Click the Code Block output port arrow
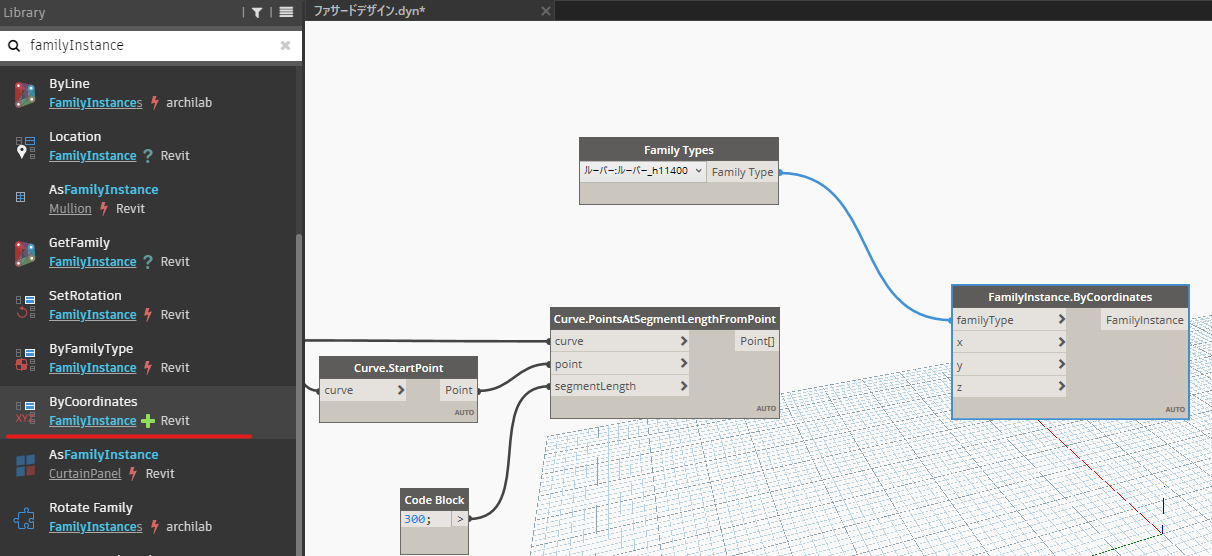Viewport: 1212px width, 556px height. (x=460, y=519)
